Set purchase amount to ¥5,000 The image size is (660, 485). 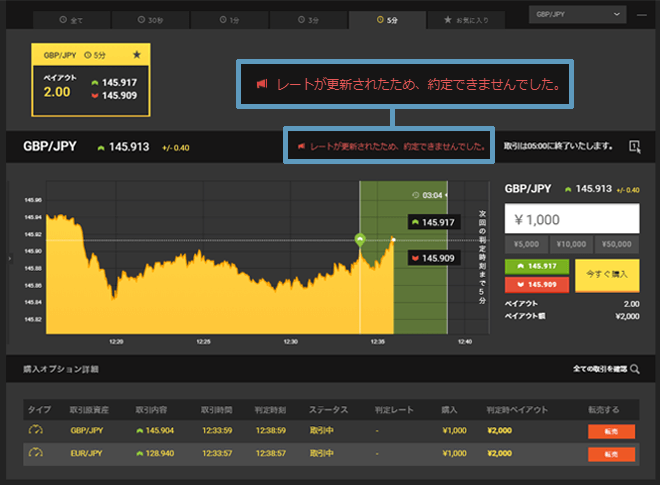point(526,244)
